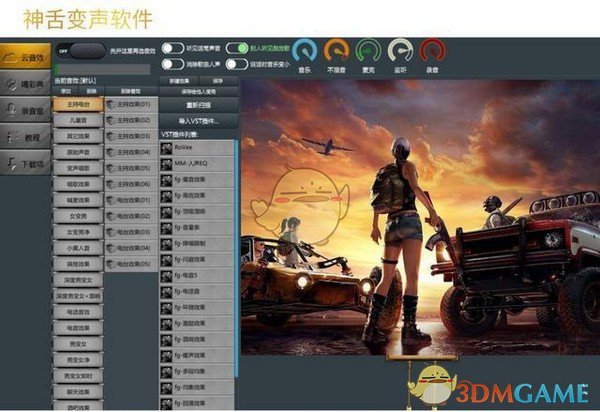Toggle the main OFF power switch
This screenshot has height=412, width=600.
[81, 48]
